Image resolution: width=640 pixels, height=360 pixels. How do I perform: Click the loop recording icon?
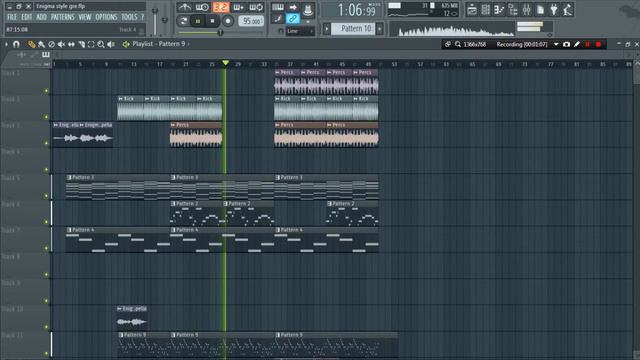(256, 7)
